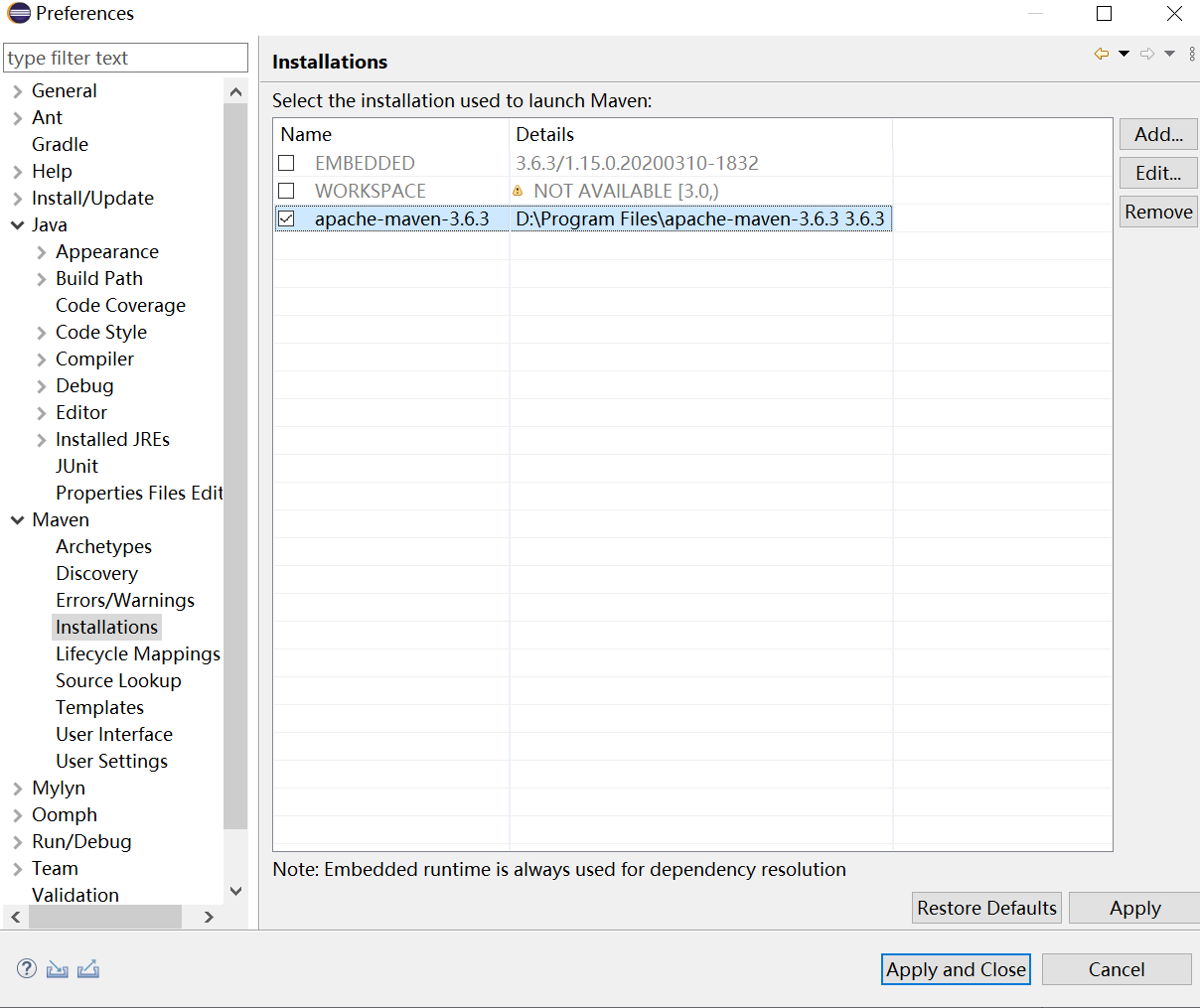Click the warning icon beside NOT AVAILABLE

(519, 190)
